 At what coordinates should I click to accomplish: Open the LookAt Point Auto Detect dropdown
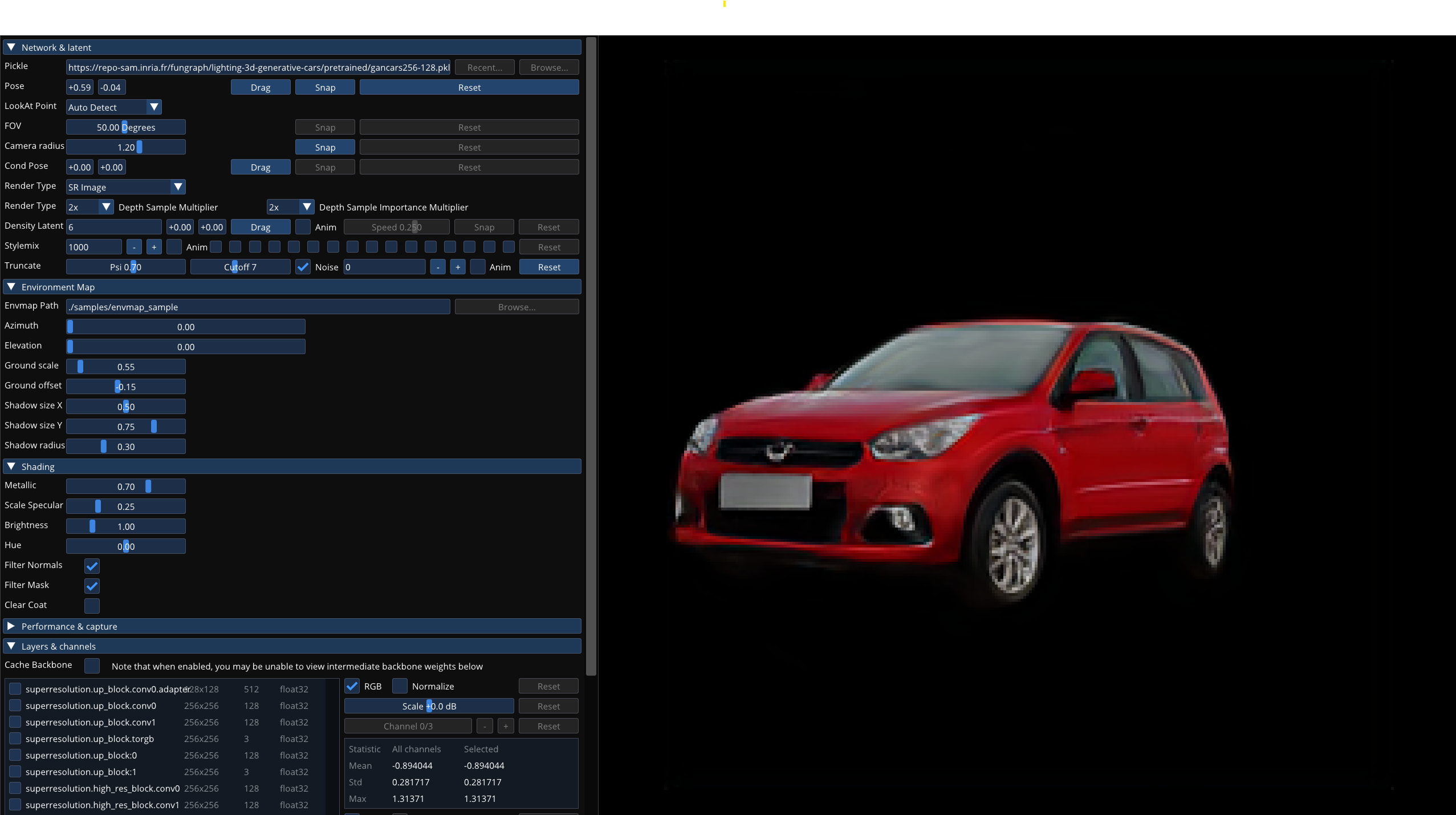114,107
